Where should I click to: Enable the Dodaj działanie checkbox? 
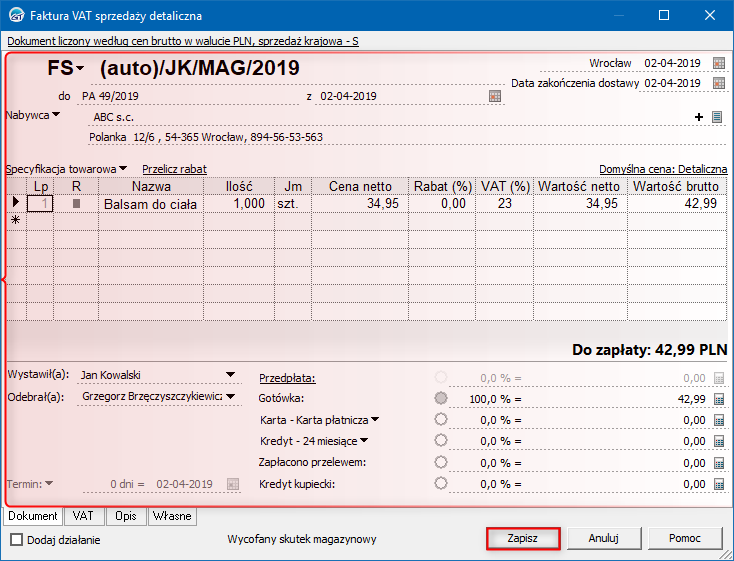point(16,540)
